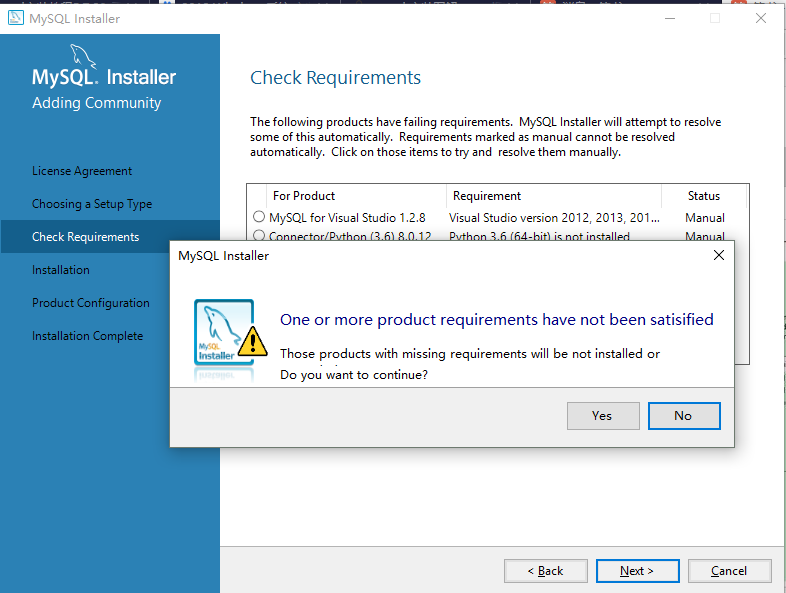Open the Choosing a Setup Type step
This screenshot has height=593, width=786.
(92, 204)
